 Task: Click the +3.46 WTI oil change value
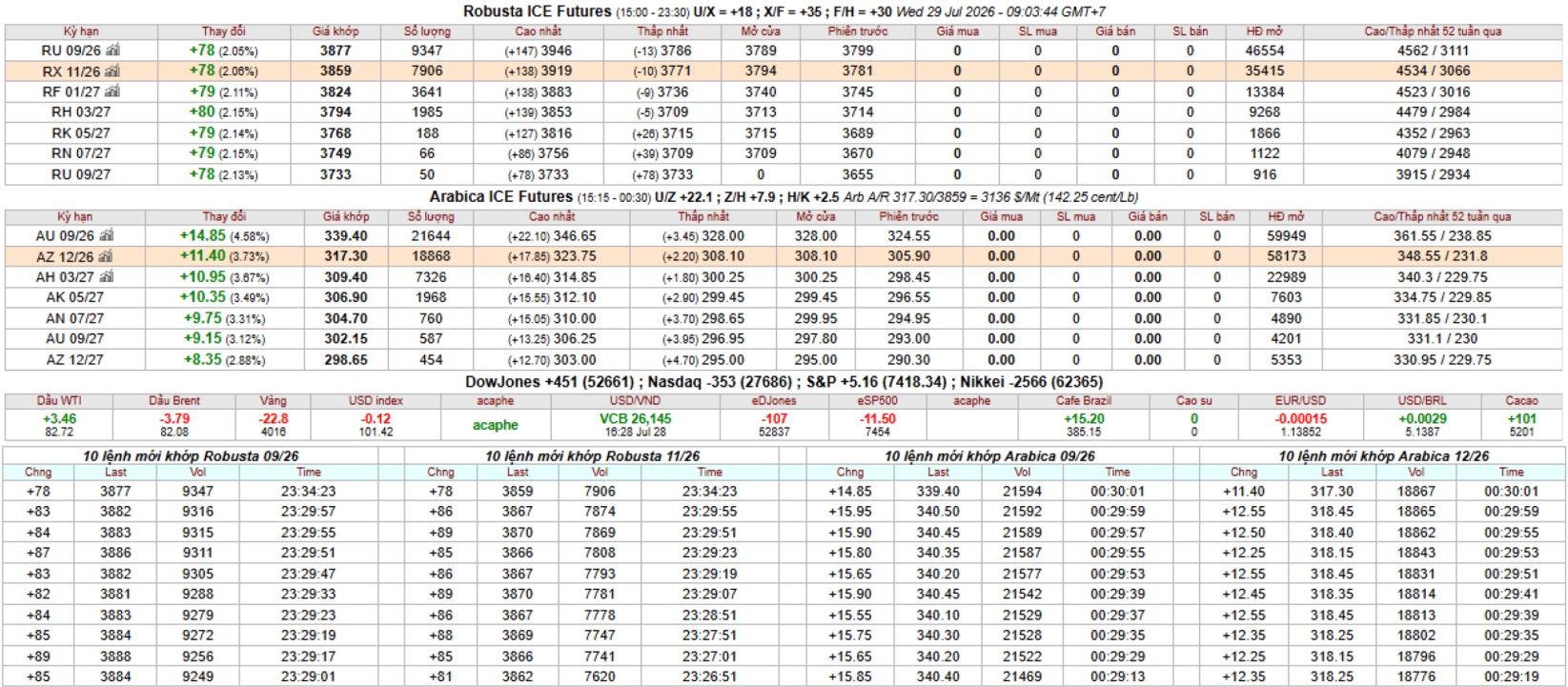pos(59,418)
